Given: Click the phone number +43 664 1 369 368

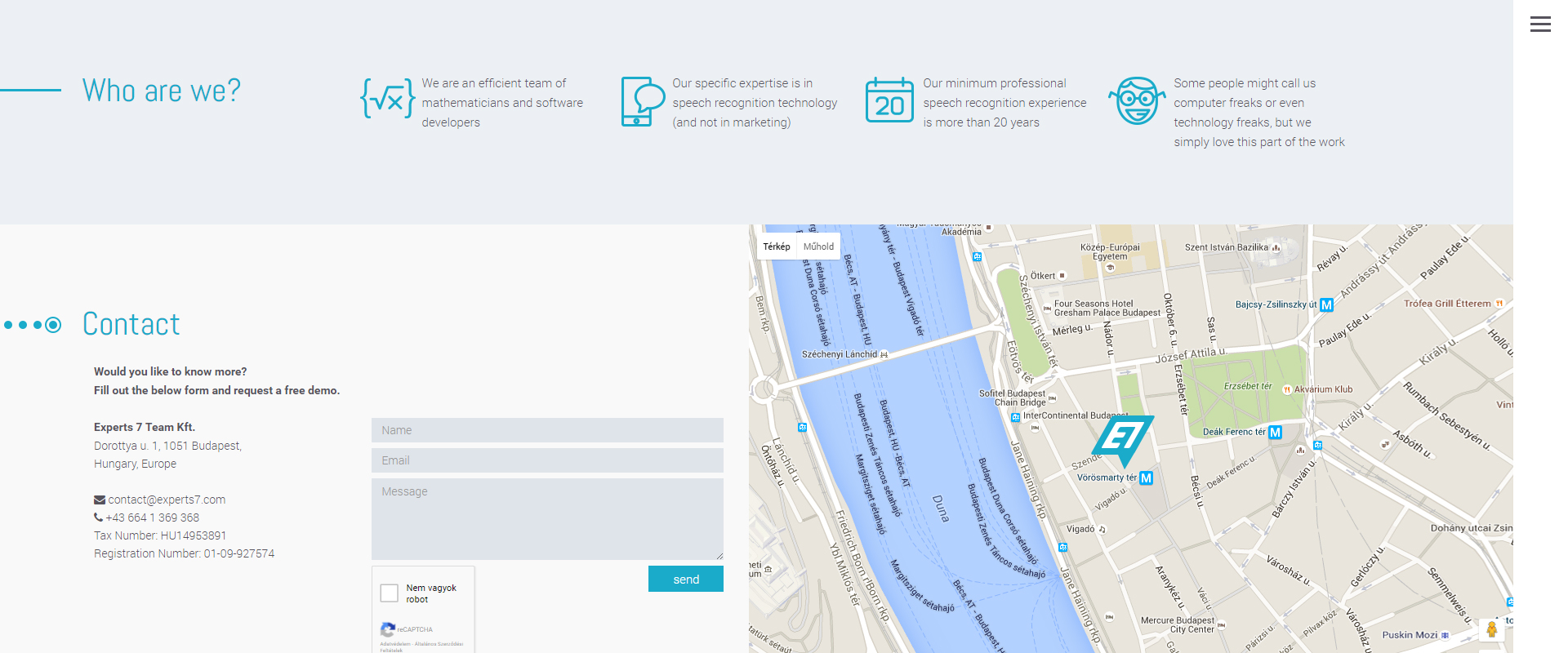Looking at the screenshot, I should [152, 518].
